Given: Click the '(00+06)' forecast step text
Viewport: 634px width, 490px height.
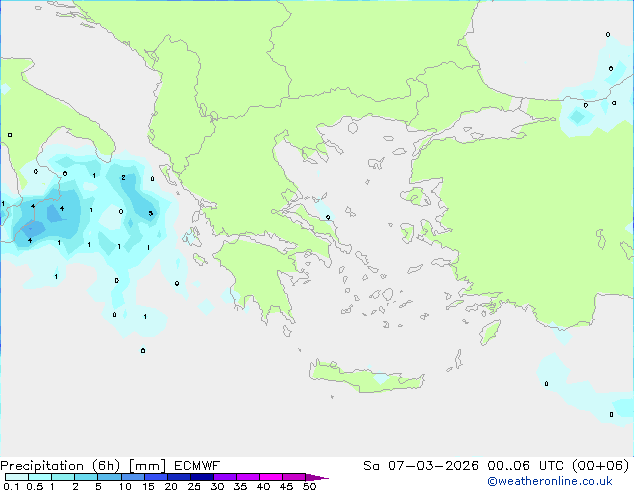Looking at the screenshot, I should [600, 466].
